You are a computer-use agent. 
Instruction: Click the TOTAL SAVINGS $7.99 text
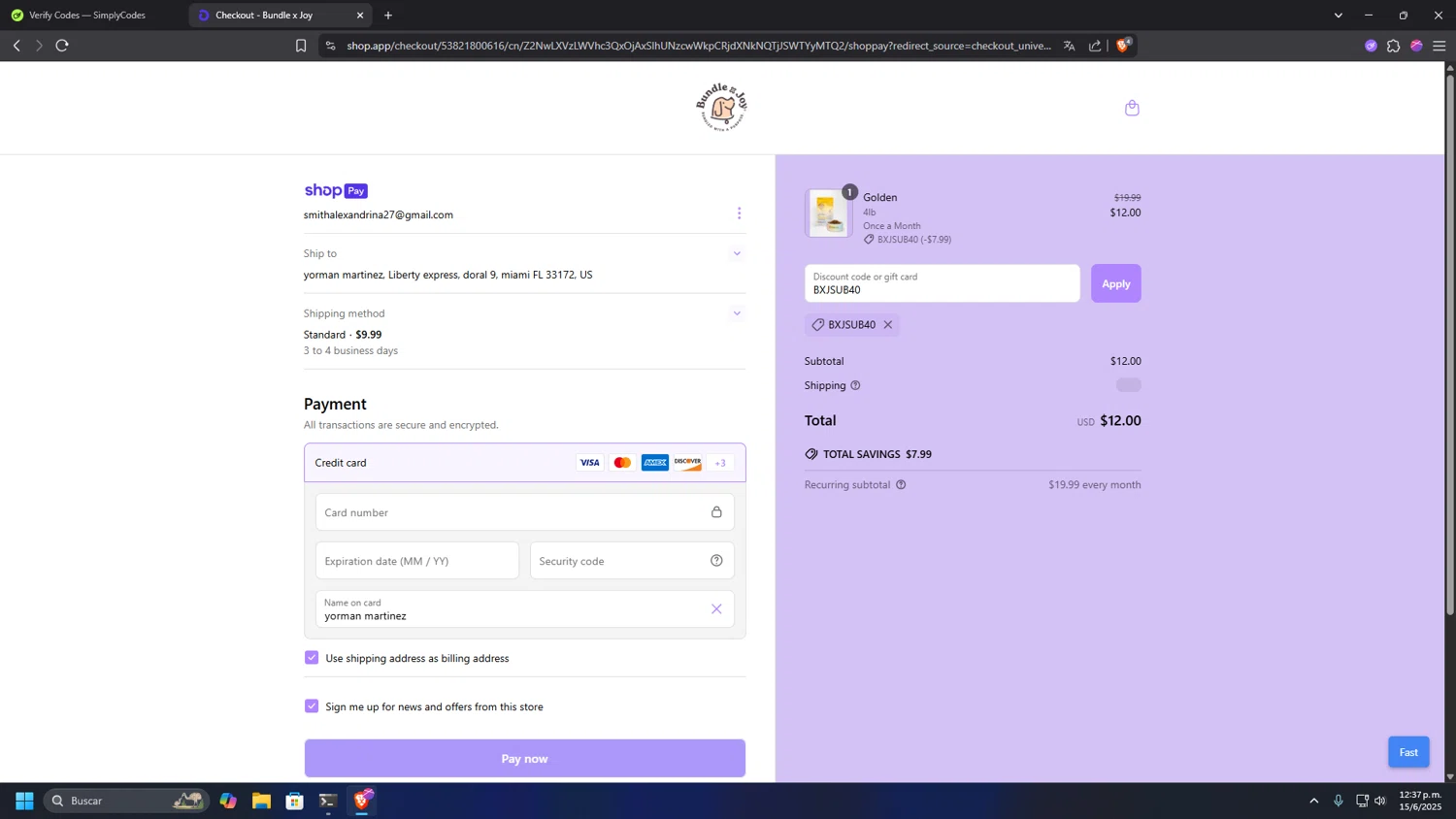(877, 454)
